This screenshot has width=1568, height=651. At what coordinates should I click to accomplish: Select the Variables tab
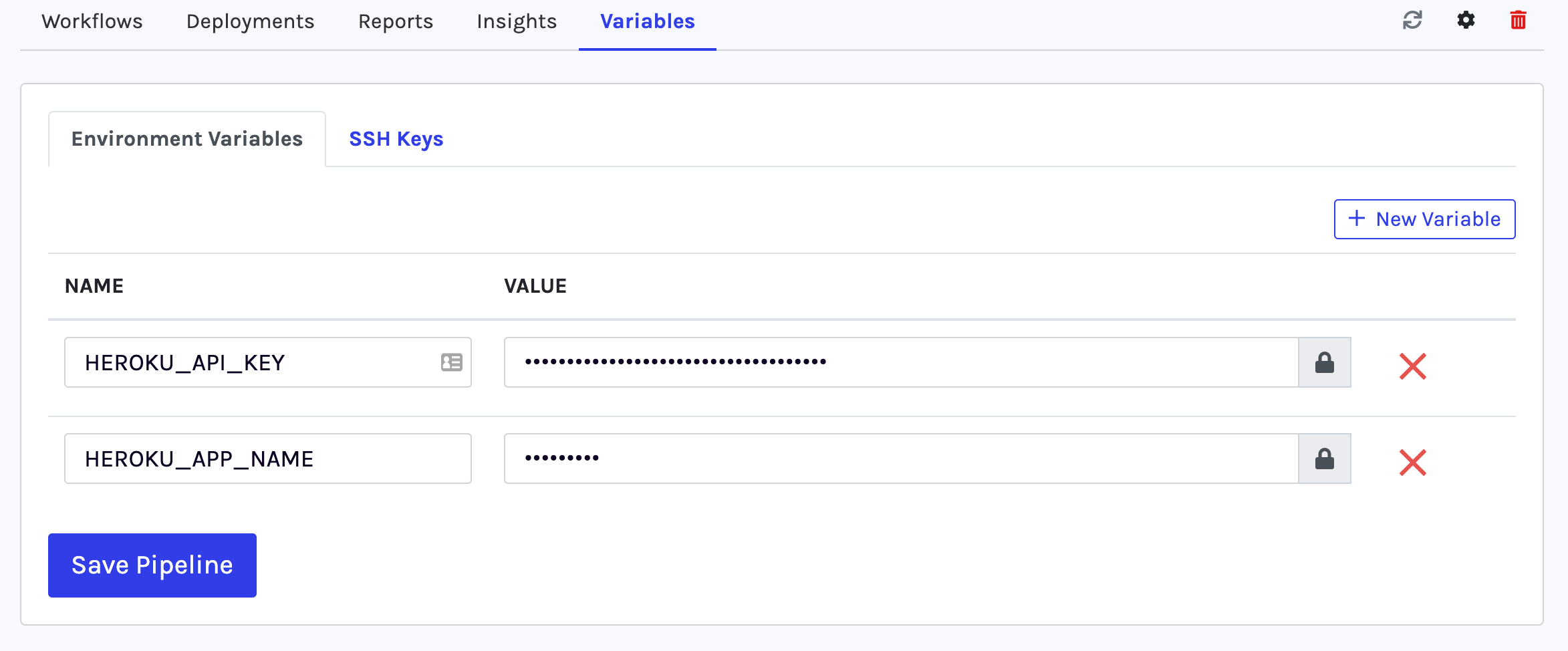pyautogui.click(x=647, y=21)
